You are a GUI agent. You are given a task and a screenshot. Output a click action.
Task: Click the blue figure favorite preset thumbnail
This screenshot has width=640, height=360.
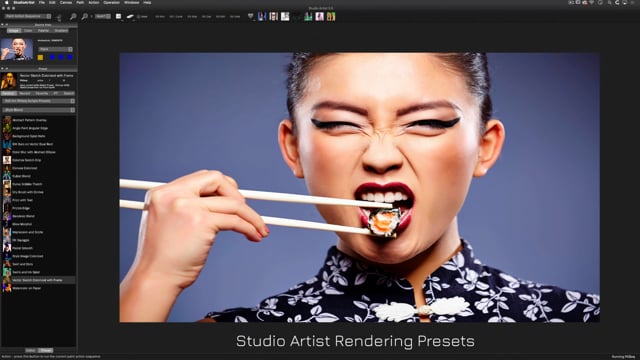262,16
